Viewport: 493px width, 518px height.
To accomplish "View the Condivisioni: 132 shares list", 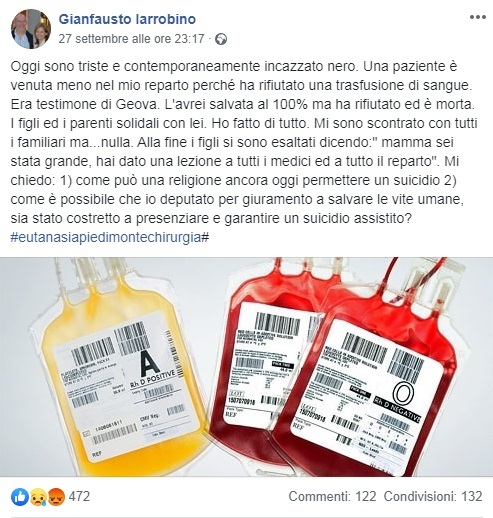I will pyautogui.click(x=433, y=496).
